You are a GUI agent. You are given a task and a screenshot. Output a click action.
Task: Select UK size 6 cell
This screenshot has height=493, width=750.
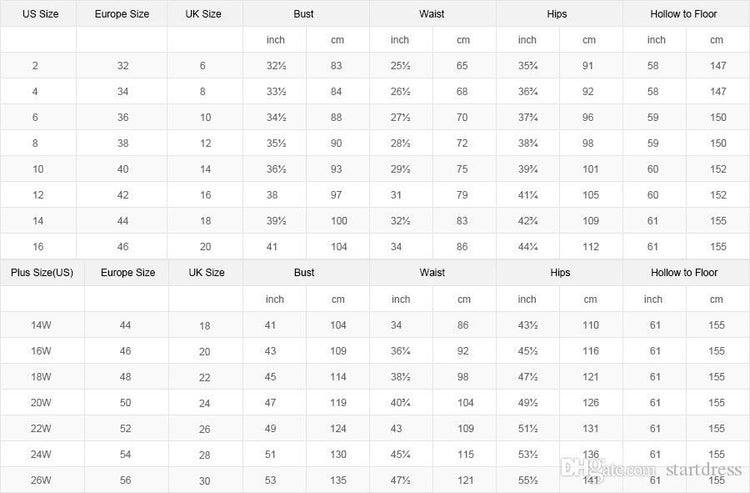[203, 66]
